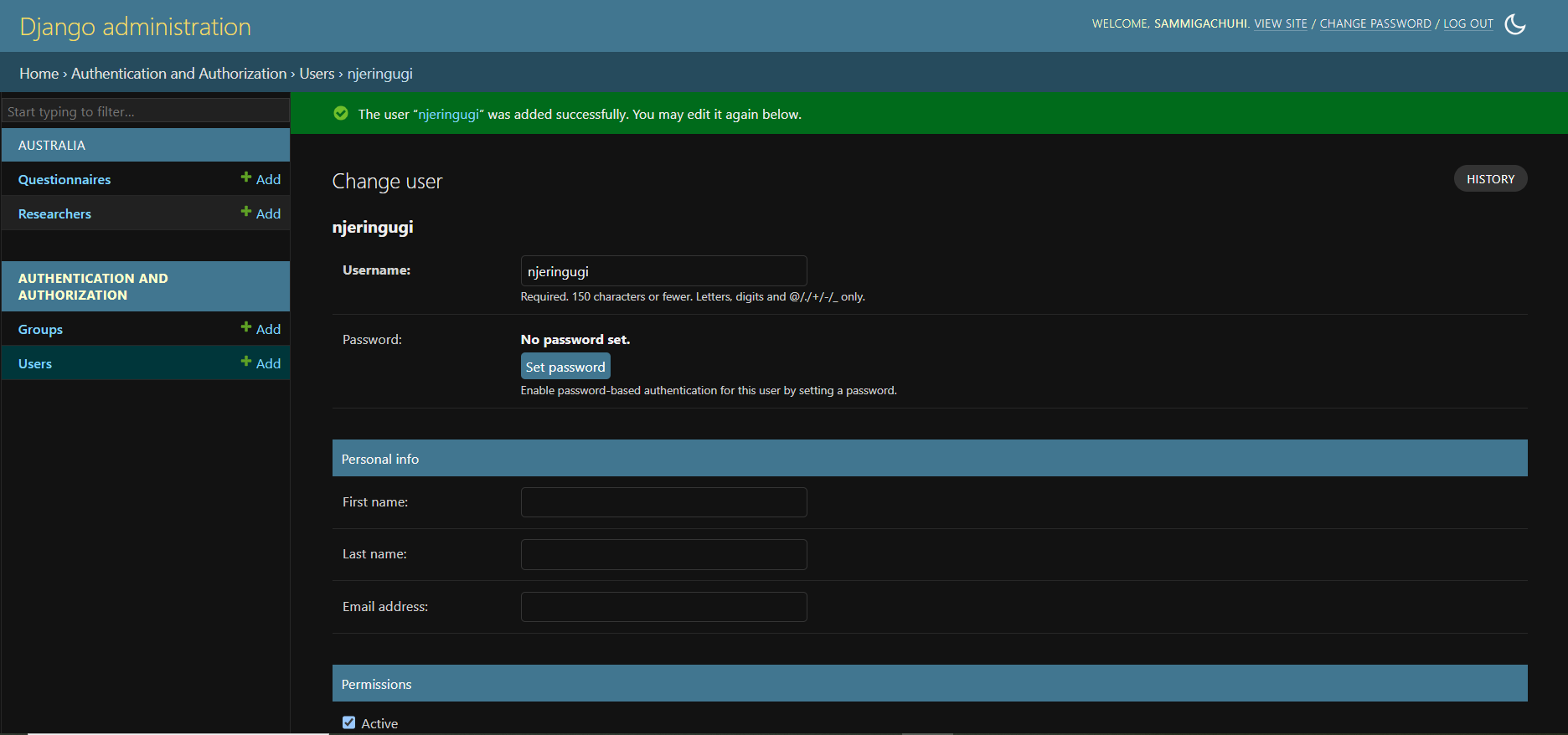
Task: Click Add text link beside Groups
Action: pos(268,329)
